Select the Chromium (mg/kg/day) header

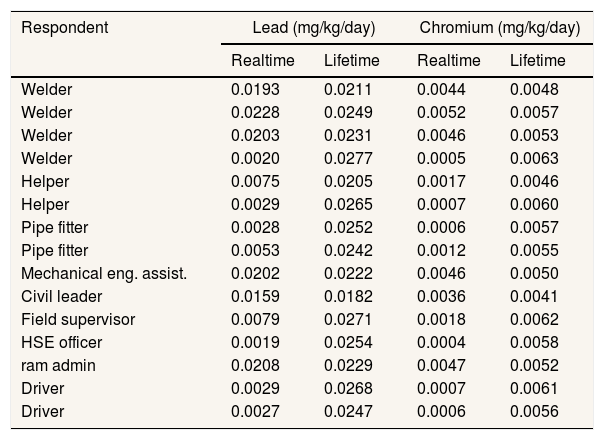pos(499,28)
